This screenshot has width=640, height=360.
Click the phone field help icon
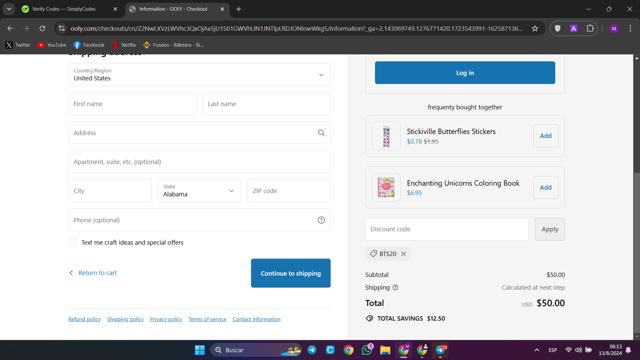coord(321,220)
